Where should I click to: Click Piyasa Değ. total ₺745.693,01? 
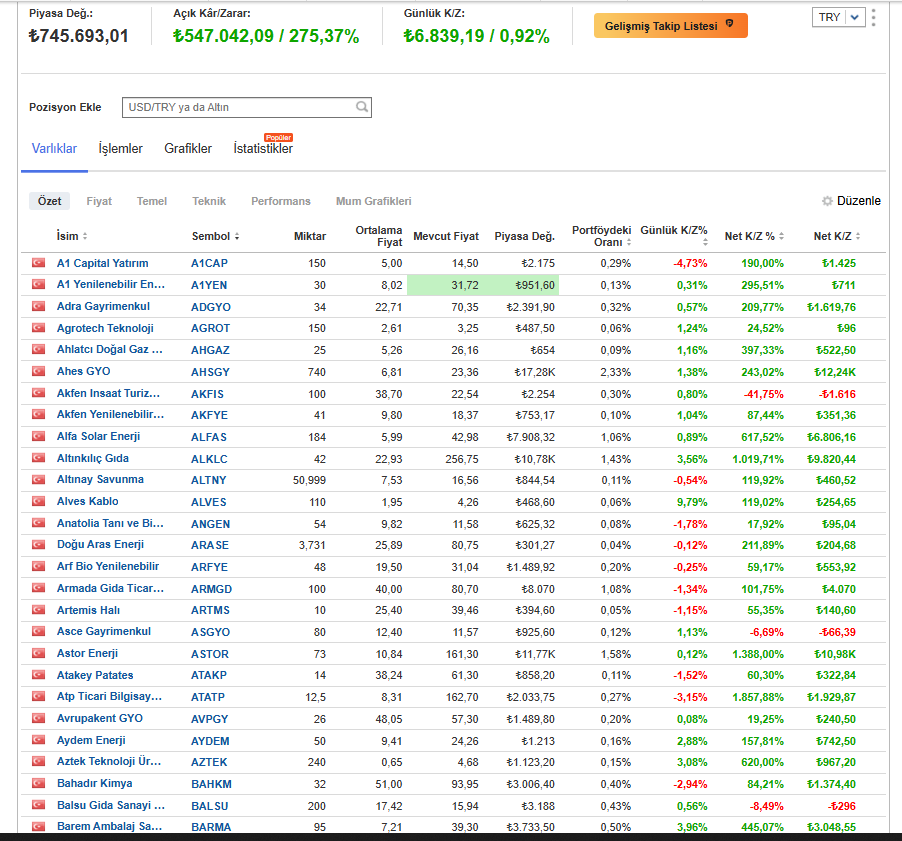(x=78, y=36)
